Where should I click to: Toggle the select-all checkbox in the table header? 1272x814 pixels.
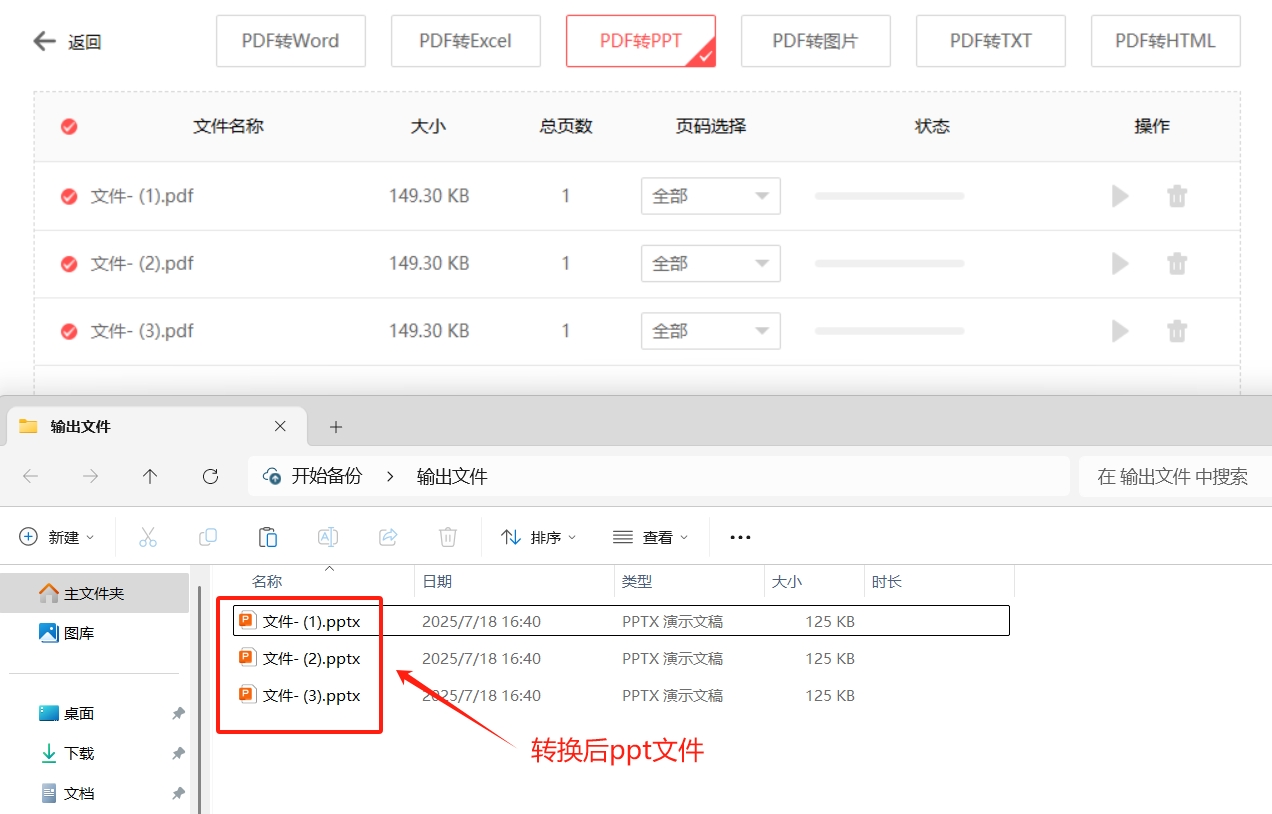pos(68,127)
